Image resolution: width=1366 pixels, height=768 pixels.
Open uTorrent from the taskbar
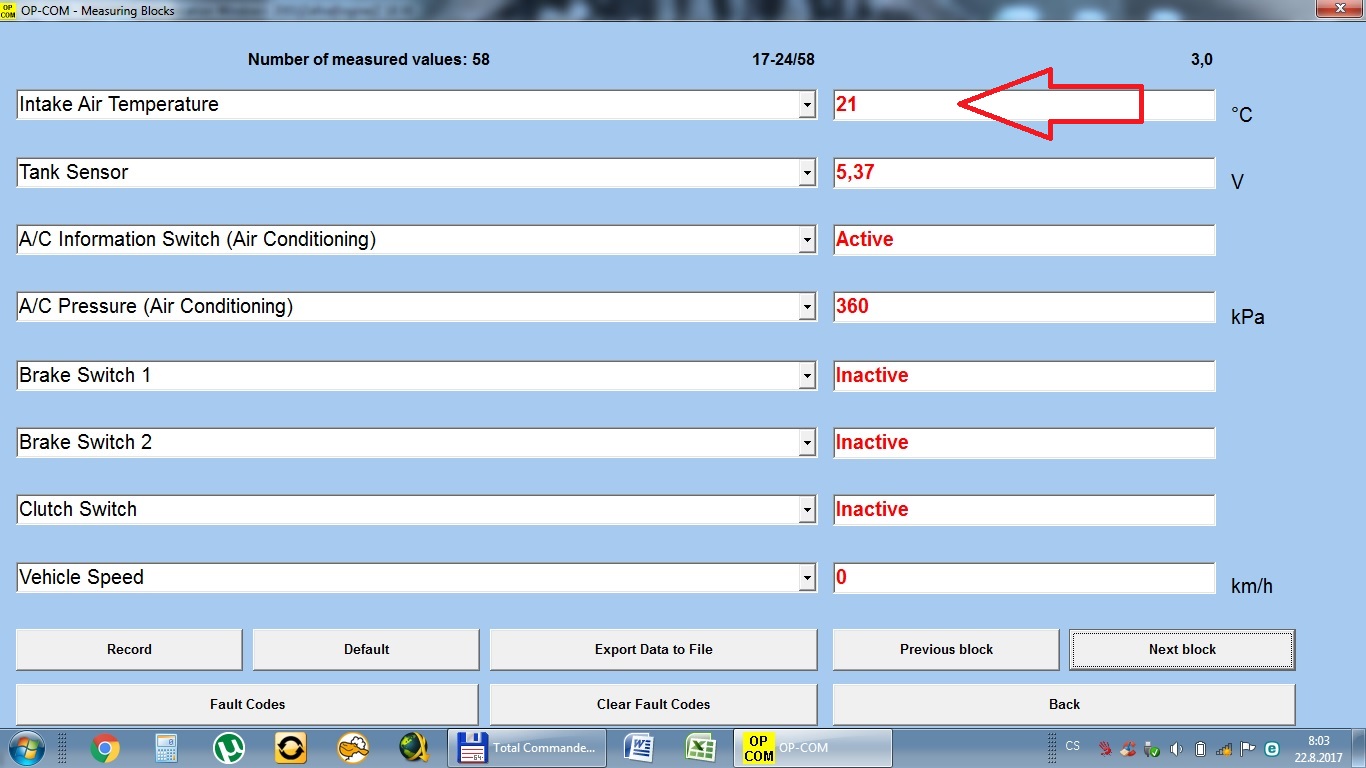click(229, 747)
